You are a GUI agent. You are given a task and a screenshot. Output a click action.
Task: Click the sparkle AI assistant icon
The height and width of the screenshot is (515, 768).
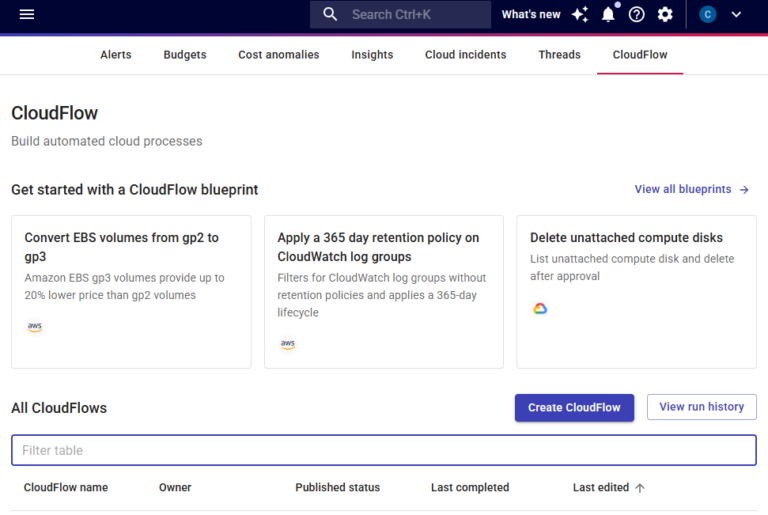pyautogui.click(x=580, y=14)
